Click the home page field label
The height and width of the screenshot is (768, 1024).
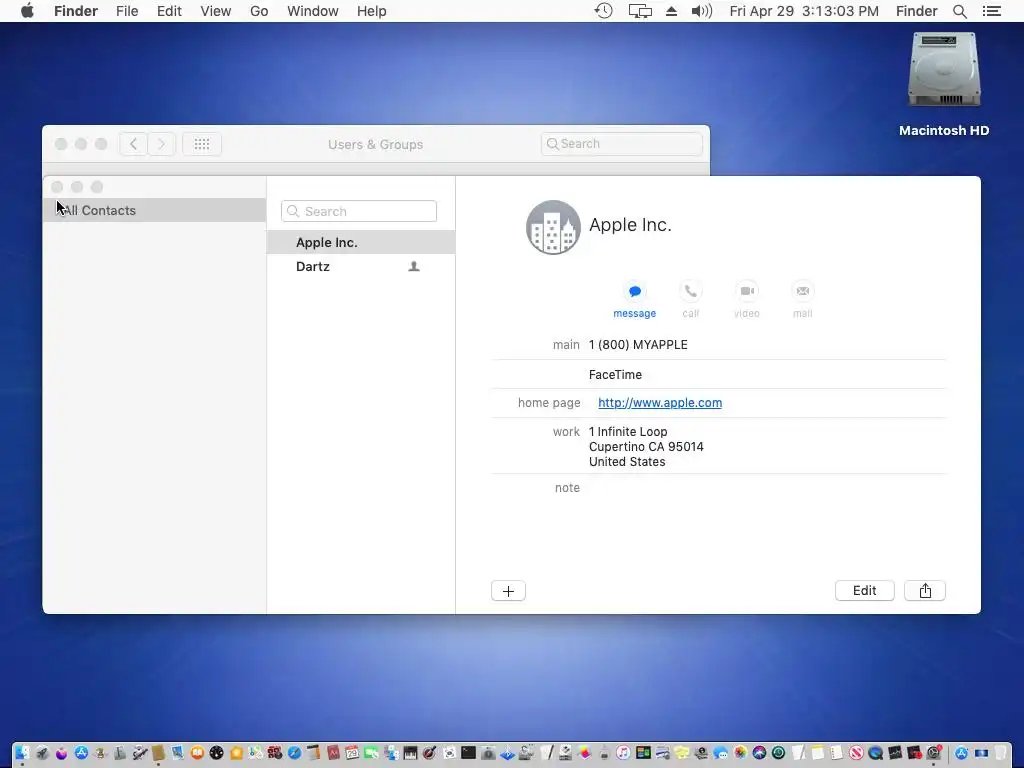549,403
